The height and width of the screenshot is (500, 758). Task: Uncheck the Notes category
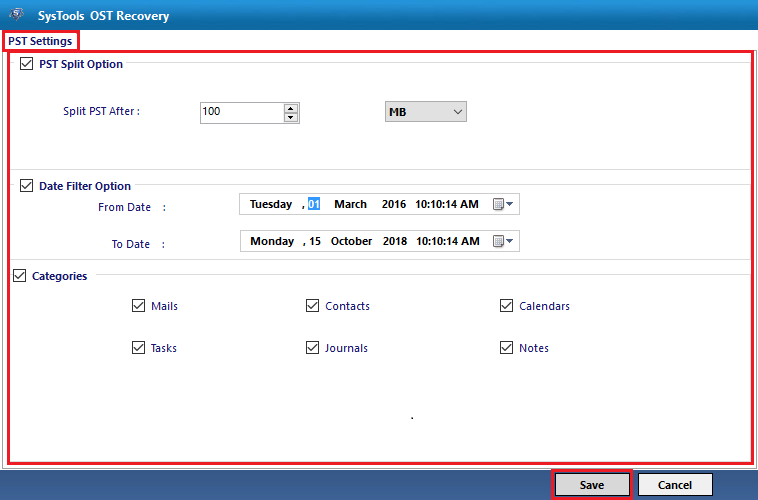click(506, 348)
